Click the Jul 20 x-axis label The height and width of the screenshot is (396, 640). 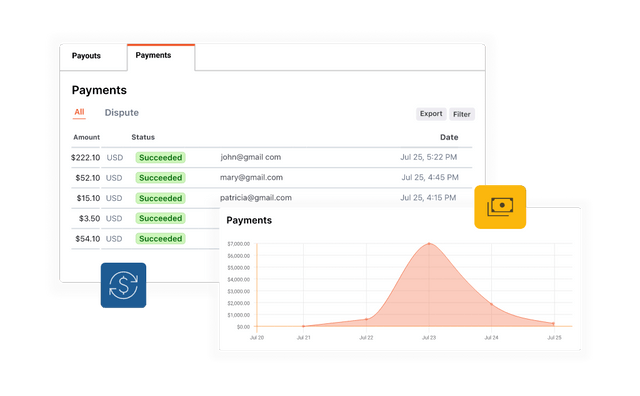(257, 338)
